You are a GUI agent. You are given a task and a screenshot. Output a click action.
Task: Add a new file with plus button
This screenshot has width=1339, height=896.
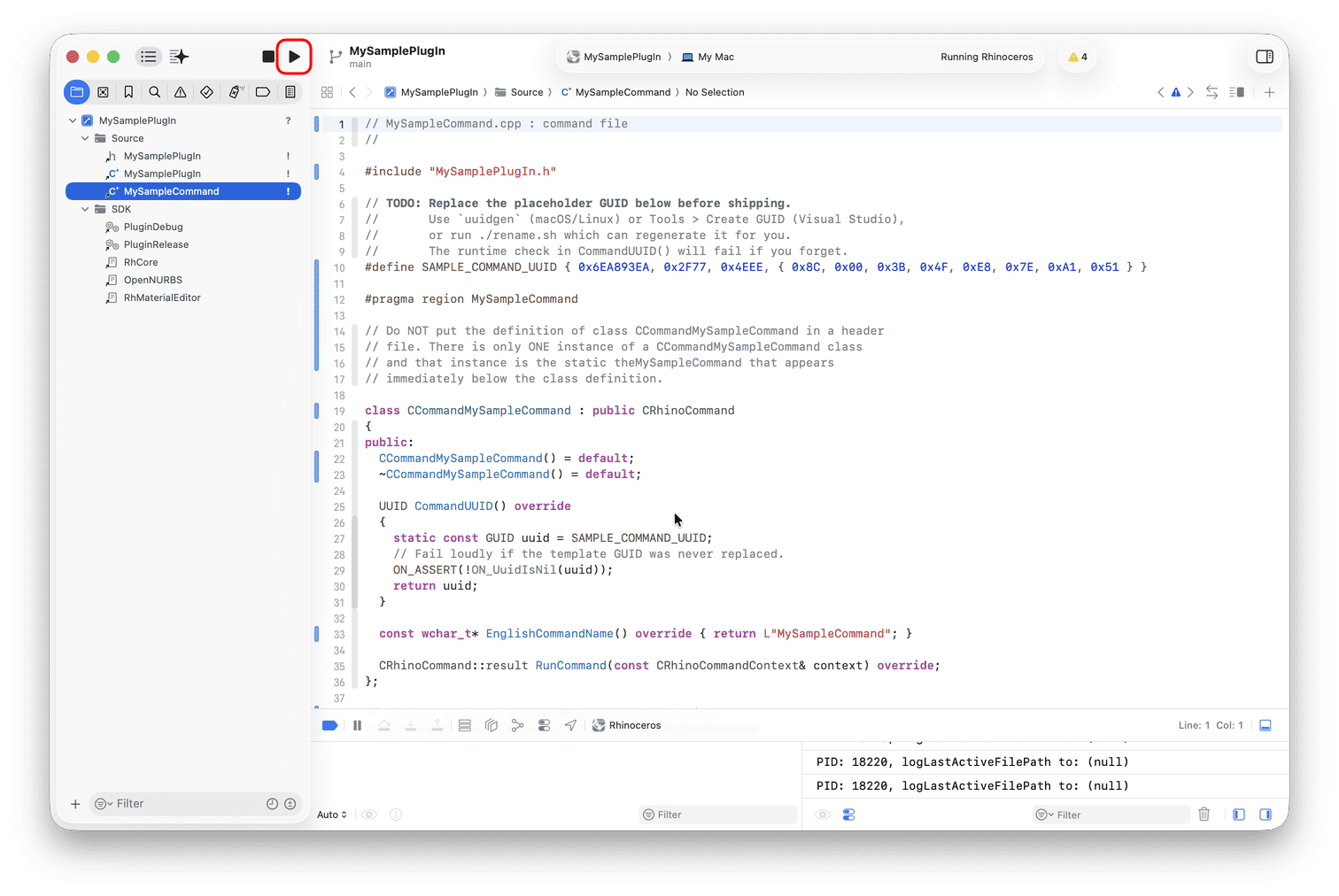75,804
